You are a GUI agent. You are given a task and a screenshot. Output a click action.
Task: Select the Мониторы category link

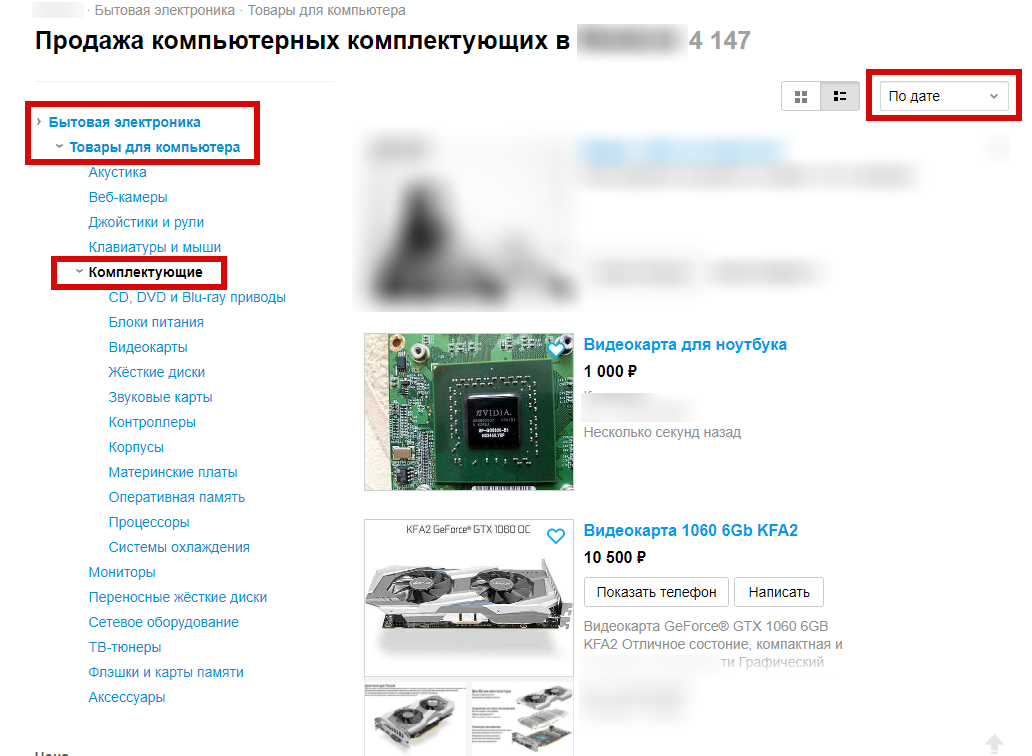pos(122,572)
